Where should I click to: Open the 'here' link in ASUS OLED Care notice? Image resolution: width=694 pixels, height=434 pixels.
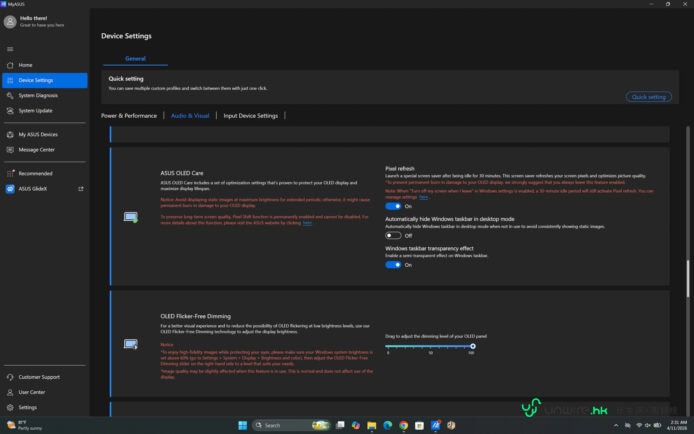307,223
